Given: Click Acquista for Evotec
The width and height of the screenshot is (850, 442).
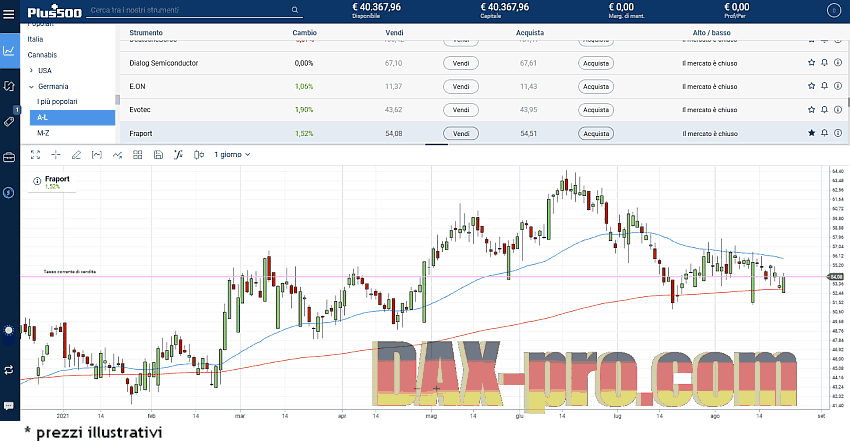Looking at the screenshot, I should pos(596,110).
